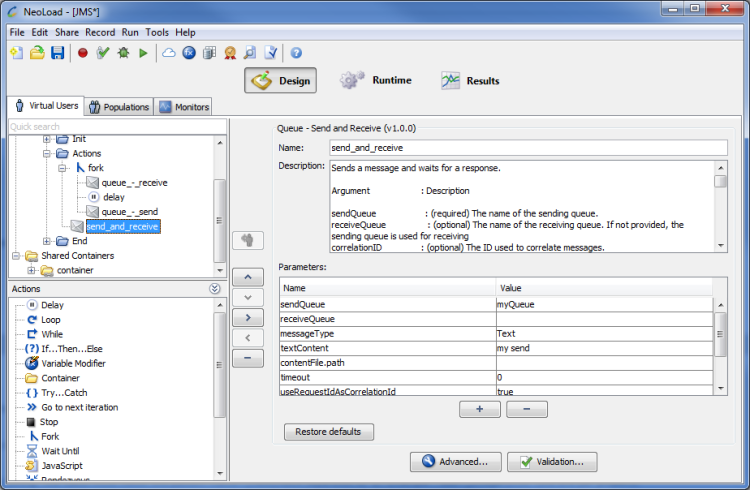The height and width of the screenshot is (490, 750).
Task: Click the Open project folder icon
Action: coord(37,52)
